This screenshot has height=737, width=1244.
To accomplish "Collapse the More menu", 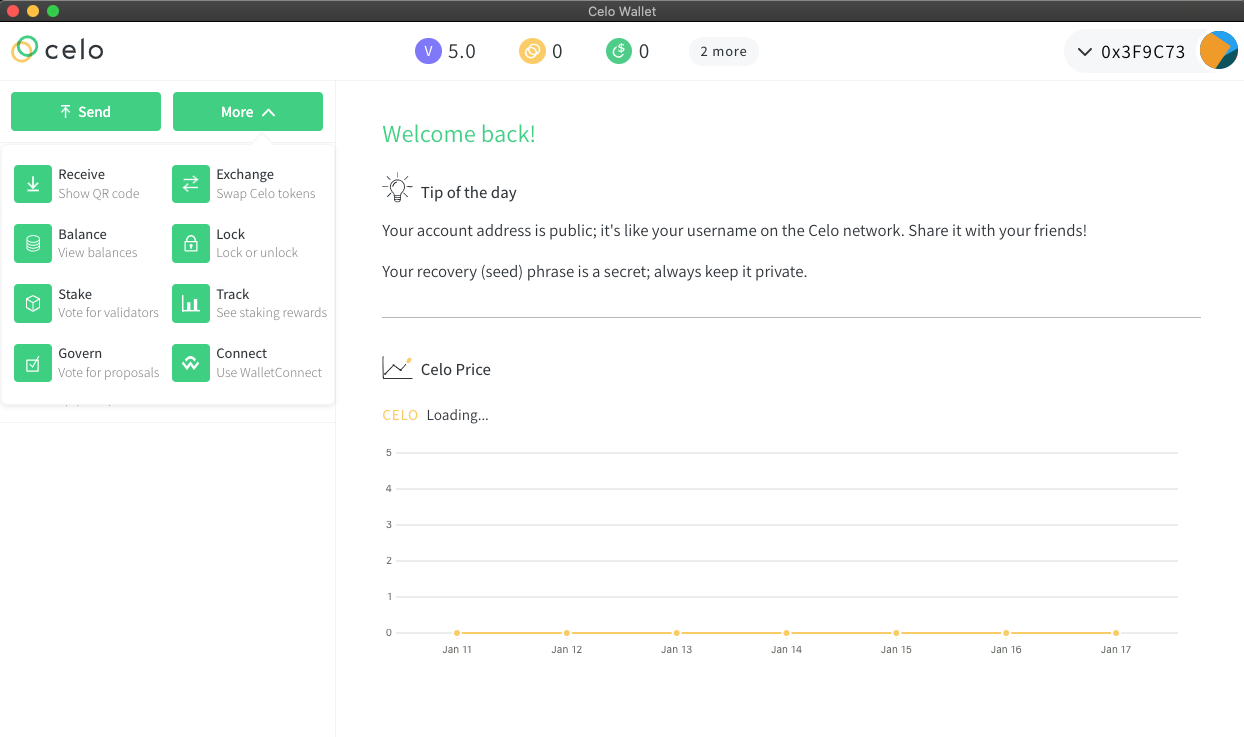I will [x=248, y=111].
